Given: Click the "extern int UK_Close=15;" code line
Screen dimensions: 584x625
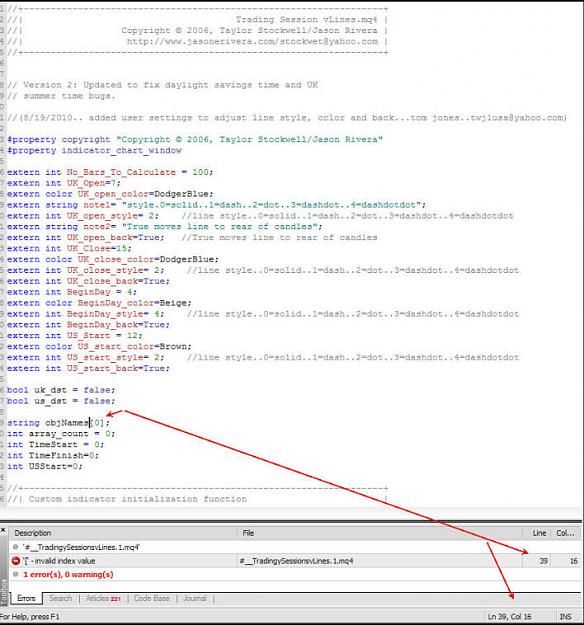Looking at the screenshot, I should pos(69,248).
